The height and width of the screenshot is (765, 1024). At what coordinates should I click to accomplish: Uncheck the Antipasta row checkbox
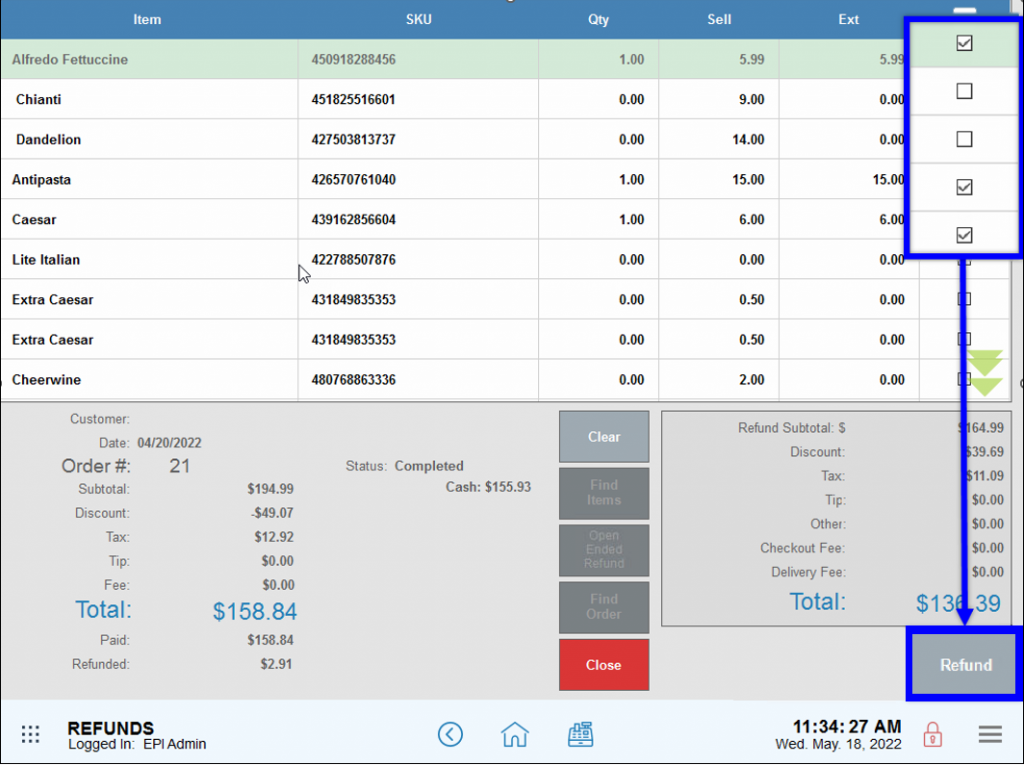[x=963, y=187]
